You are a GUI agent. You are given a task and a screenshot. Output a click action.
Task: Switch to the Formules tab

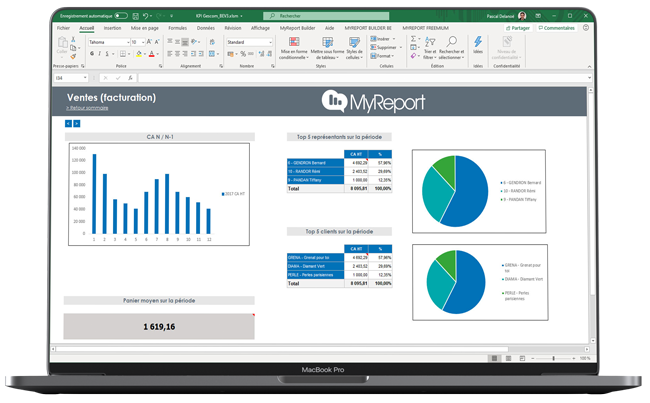(x=177, y=28)
